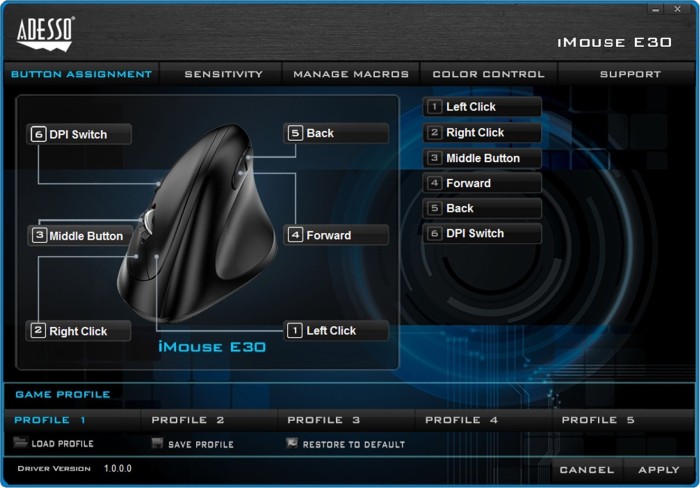Screen dimensions: 700x488
Task: Click the Load Profile folder icon
Action: coord(21,443)
